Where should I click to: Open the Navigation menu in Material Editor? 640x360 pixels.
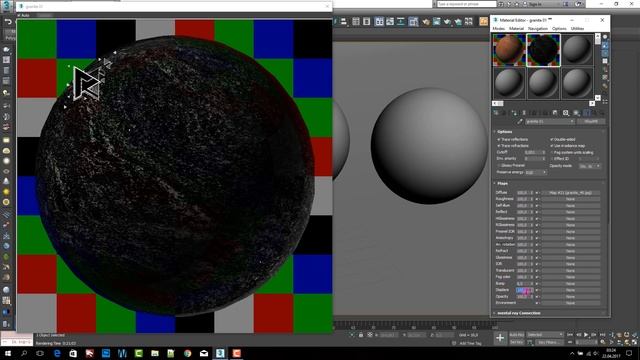pos(538,29)
